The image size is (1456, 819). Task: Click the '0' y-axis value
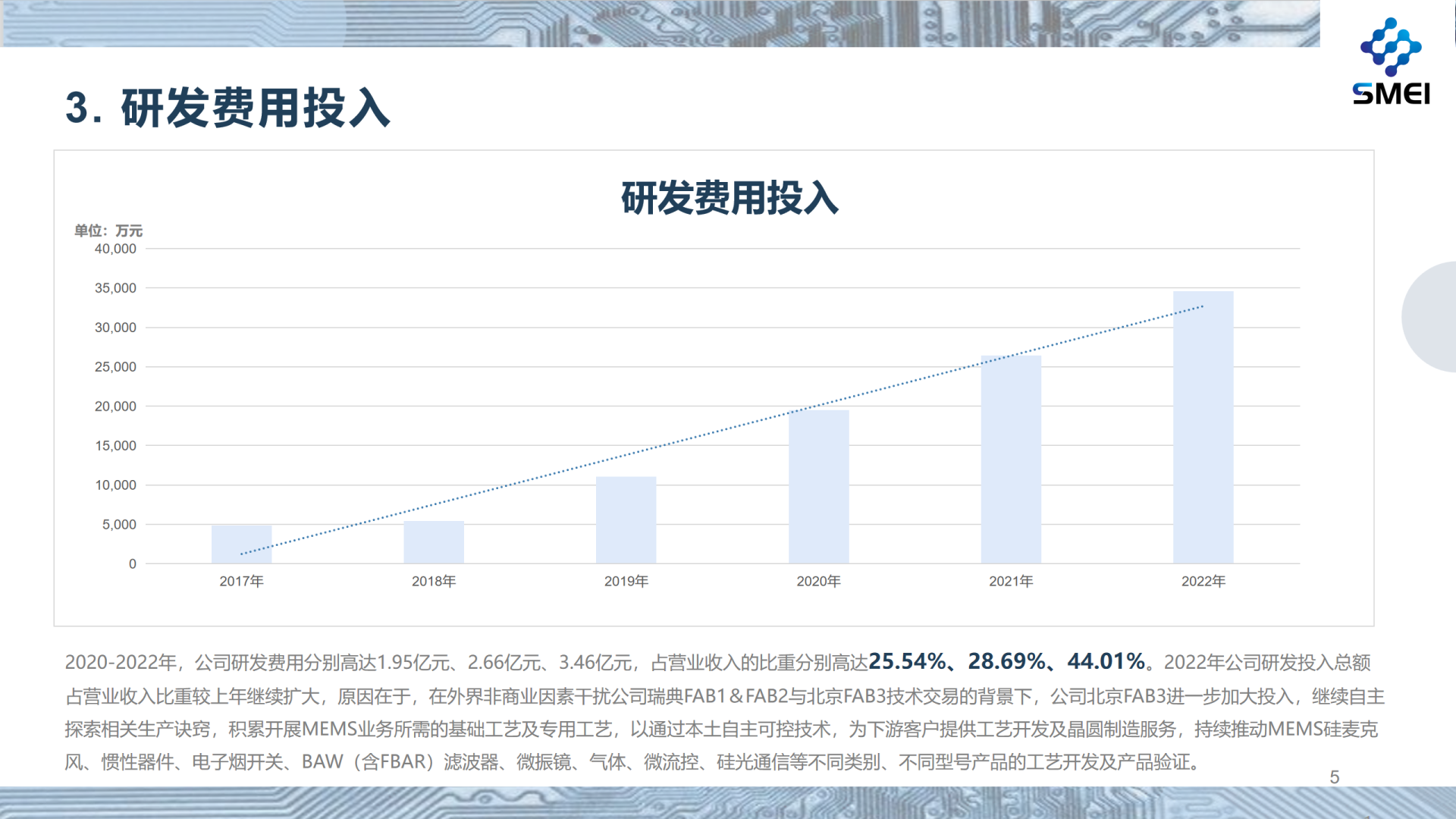point(133,564)
